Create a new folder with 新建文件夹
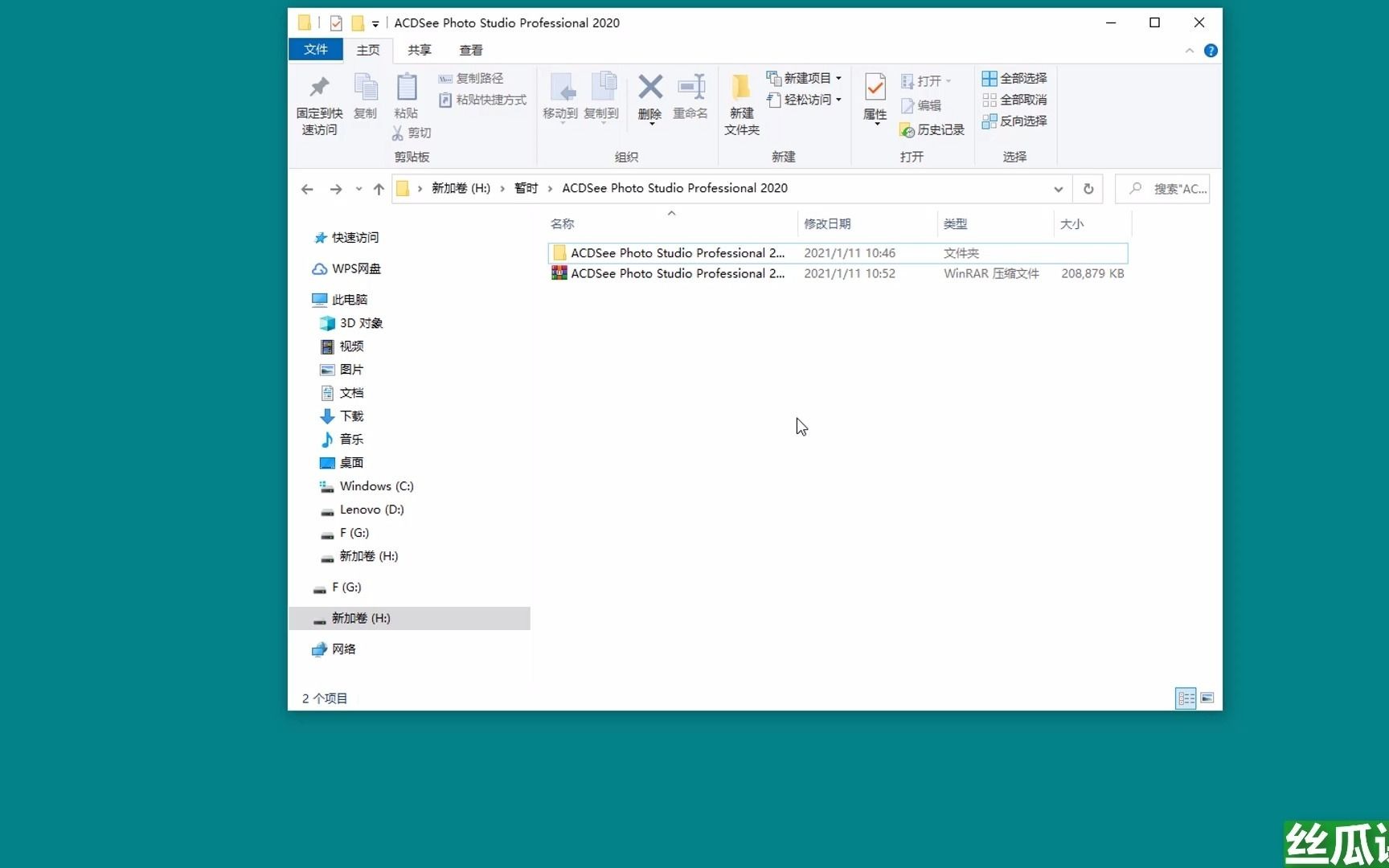 740,102
